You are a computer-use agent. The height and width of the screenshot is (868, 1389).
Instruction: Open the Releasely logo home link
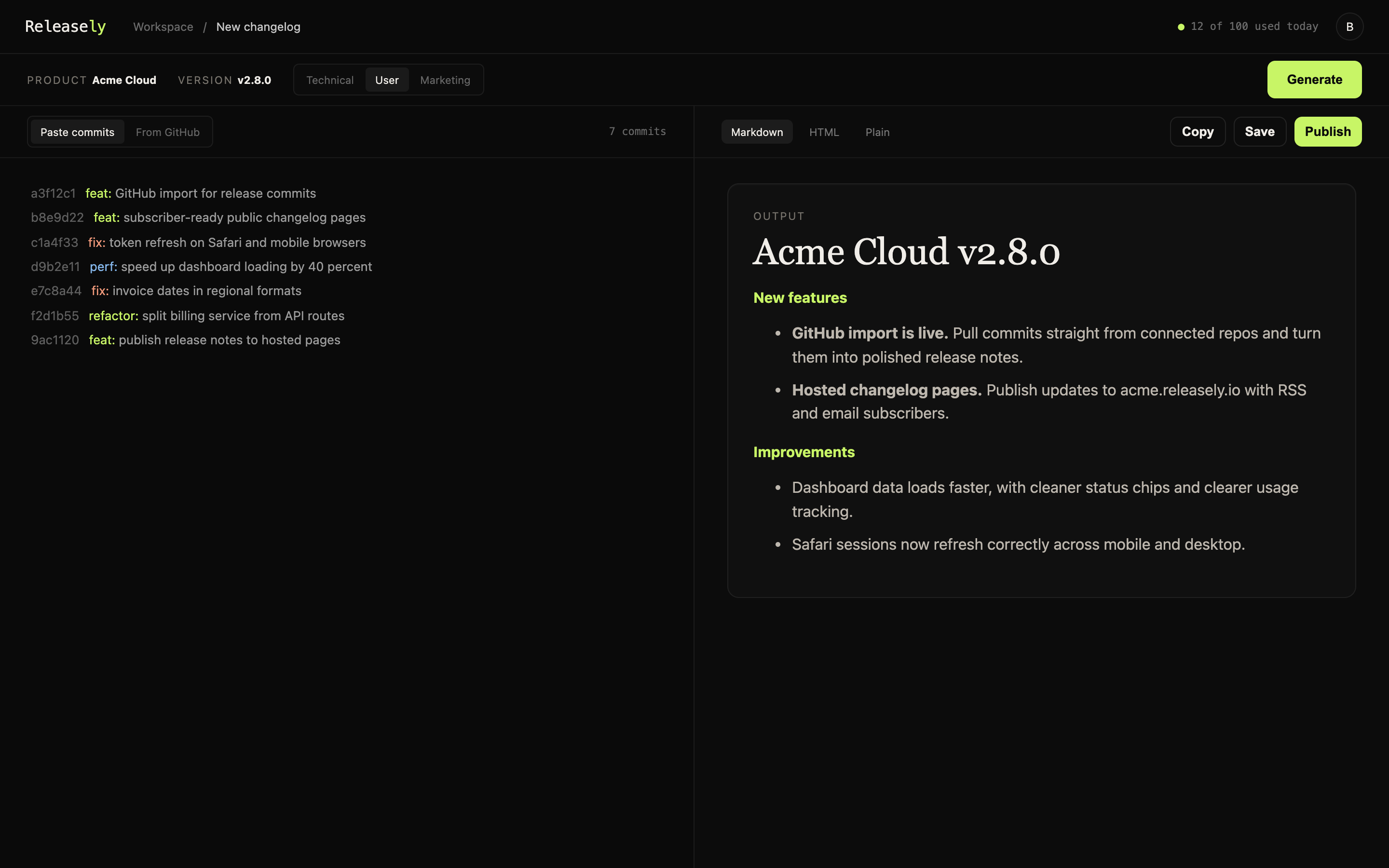[66, 27]
